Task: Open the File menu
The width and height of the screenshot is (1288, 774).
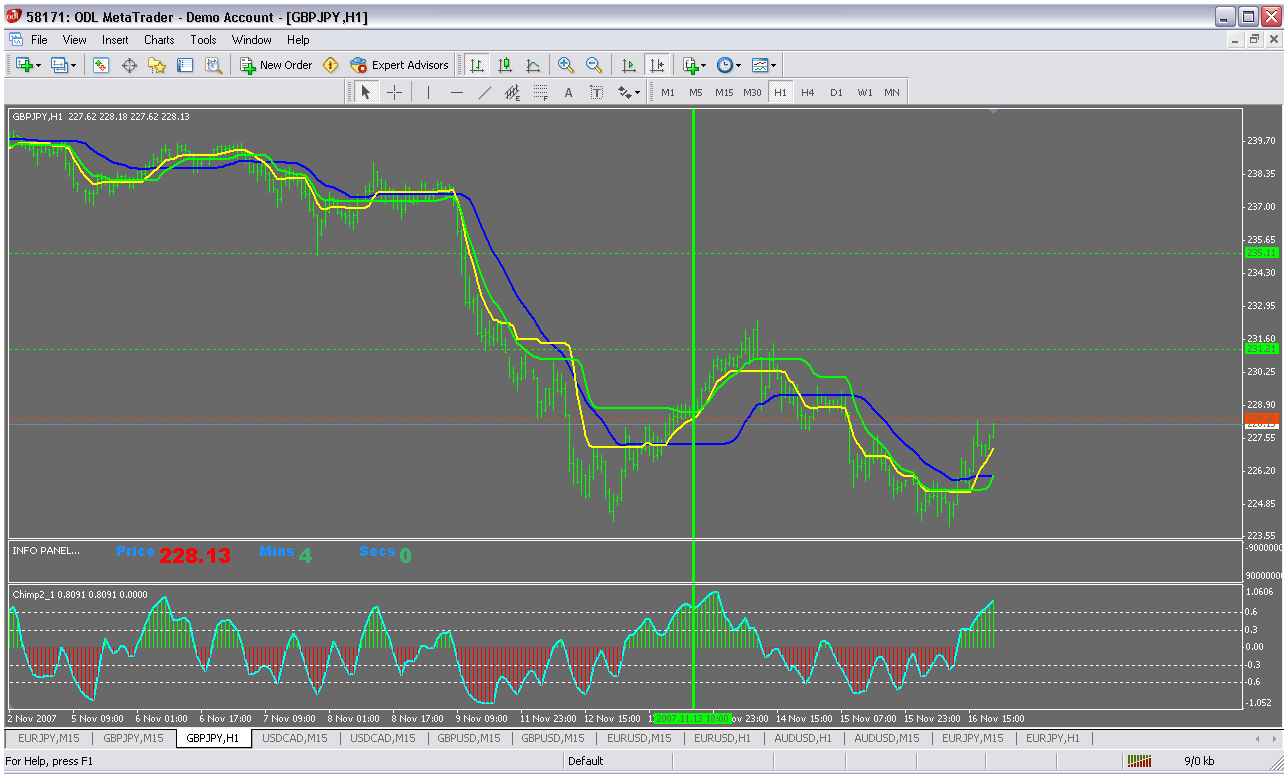Action: [39, 40]
